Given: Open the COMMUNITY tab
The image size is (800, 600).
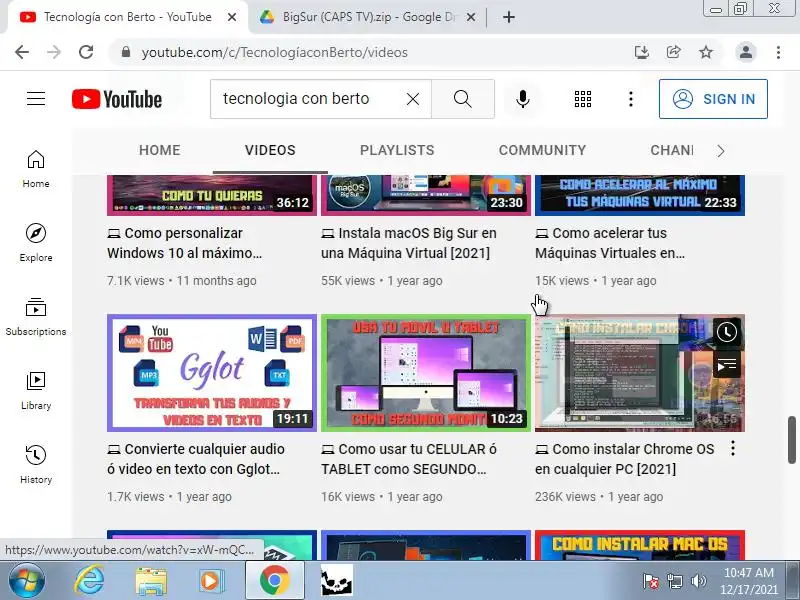Looking at the screenshot, I should click(x=542, y=150).
